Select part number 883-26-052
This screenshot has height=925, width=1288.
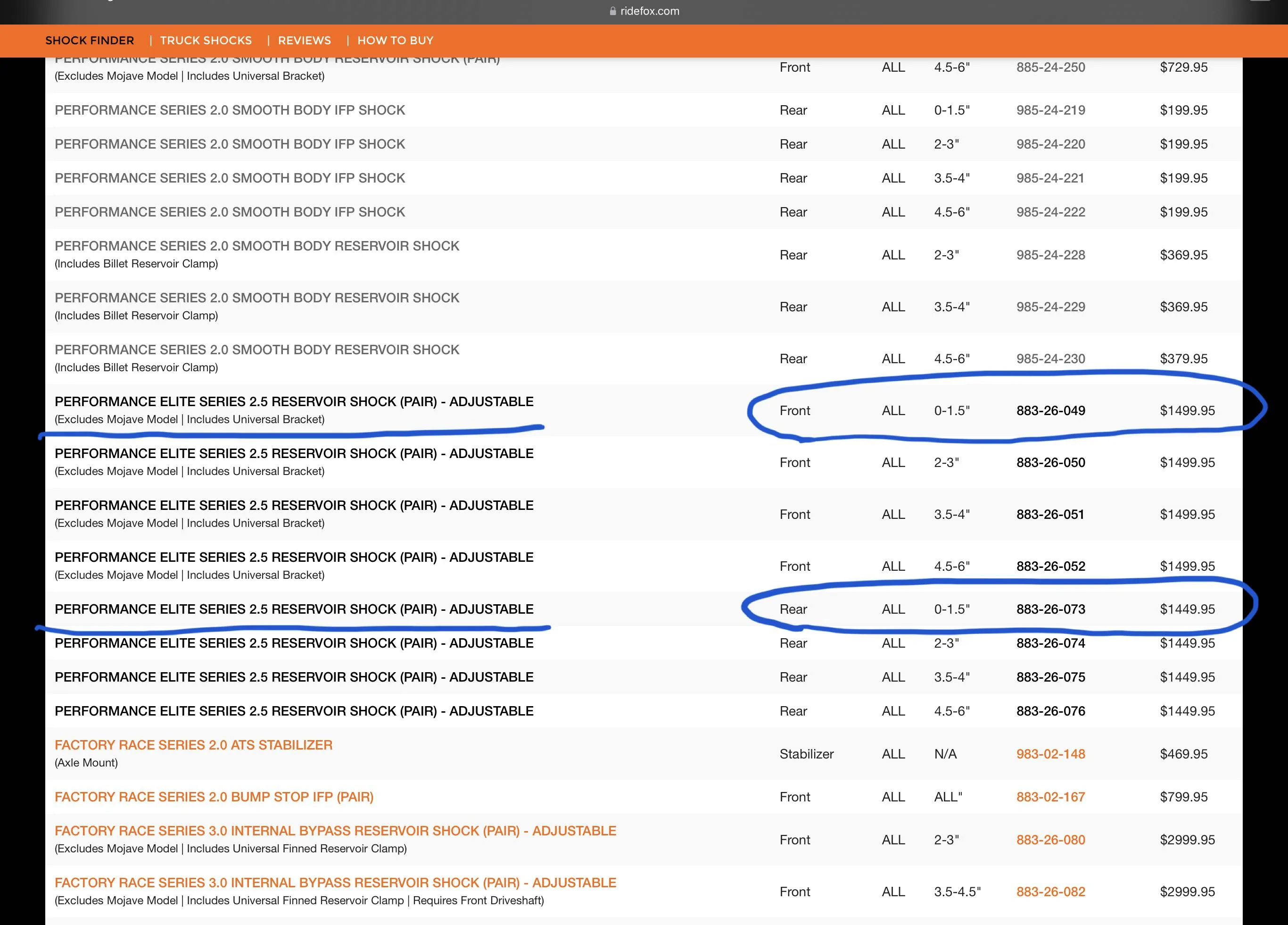(x=1050, y=566)
